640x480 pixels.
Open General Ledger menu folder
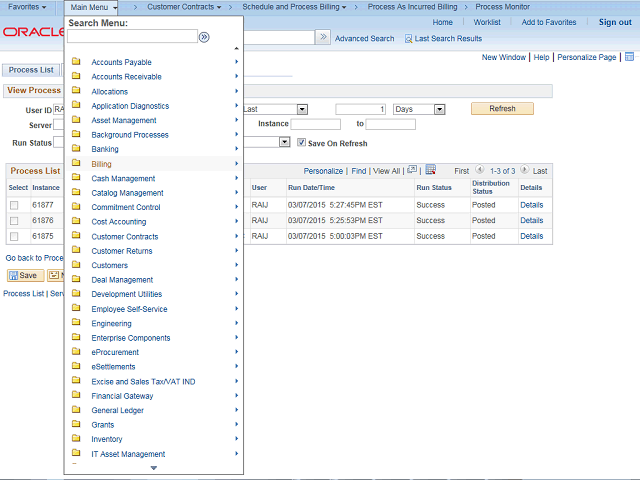coord(117,410)
